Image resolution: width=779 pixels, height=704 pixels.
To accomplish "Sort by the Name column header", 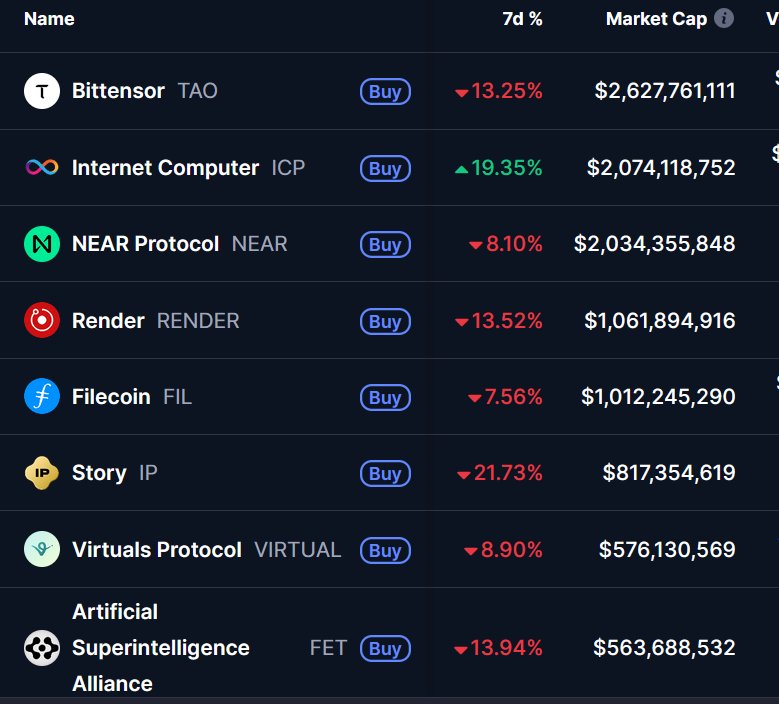I will coord(49,19).
